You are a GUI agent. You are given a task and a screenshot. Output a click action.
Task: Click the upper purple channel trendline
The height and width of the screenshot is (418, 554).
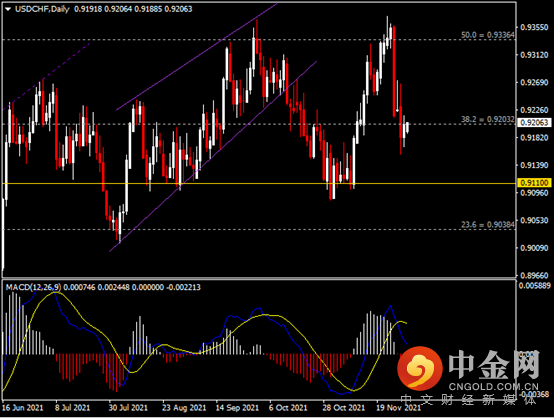[196, 57]
